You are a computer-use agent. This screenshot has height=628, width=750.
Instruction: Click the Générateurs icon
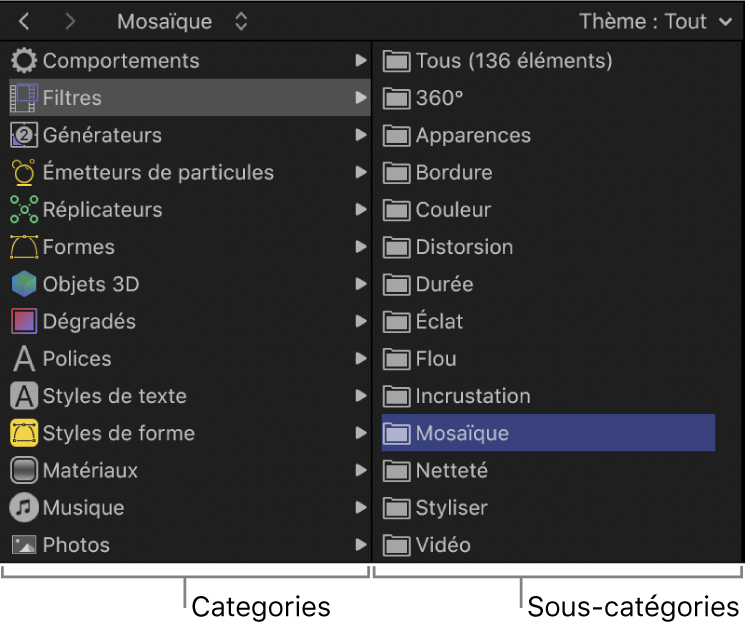click(x=24, y=135)
